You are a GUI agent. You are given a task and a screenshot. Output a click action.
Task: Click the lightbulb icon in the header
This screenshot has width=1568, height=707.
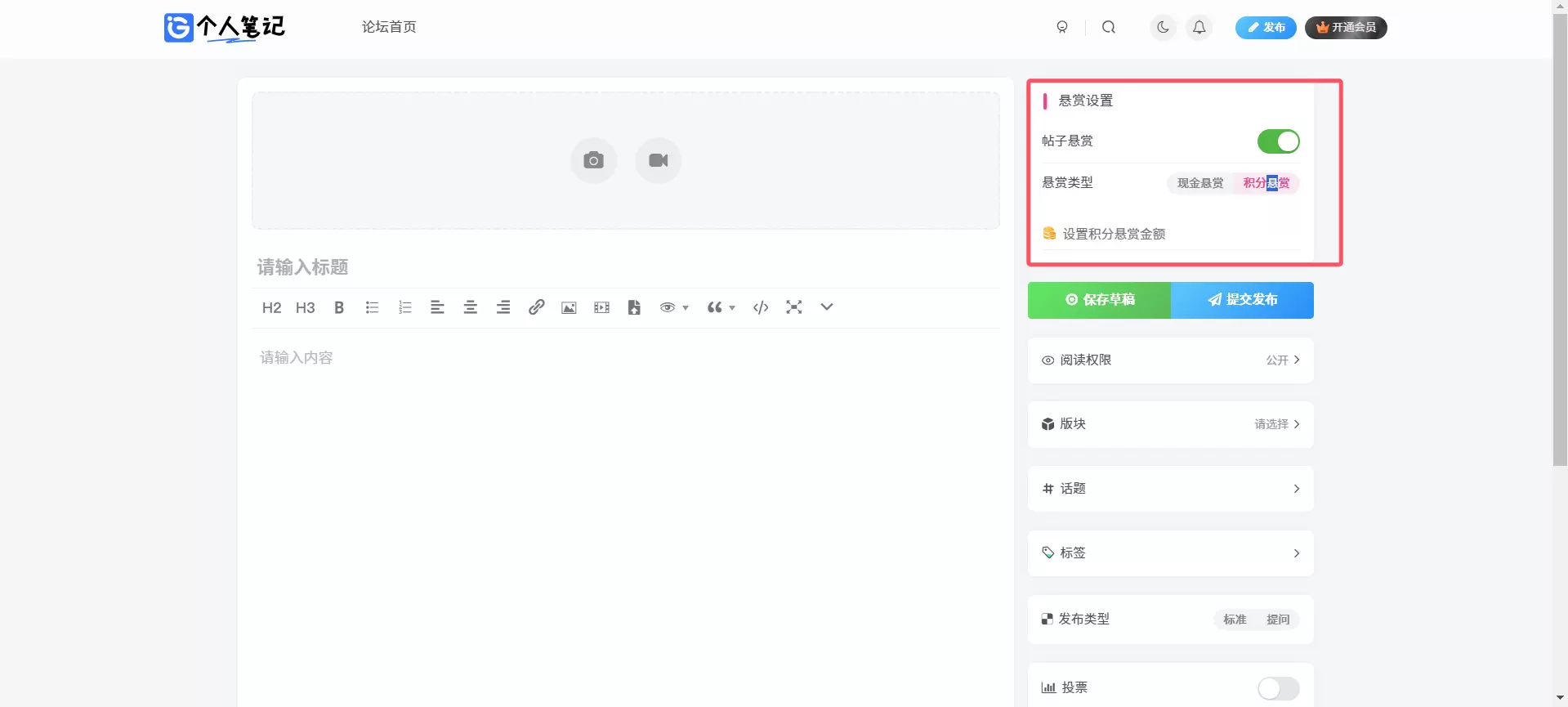tap(1062, 27)
